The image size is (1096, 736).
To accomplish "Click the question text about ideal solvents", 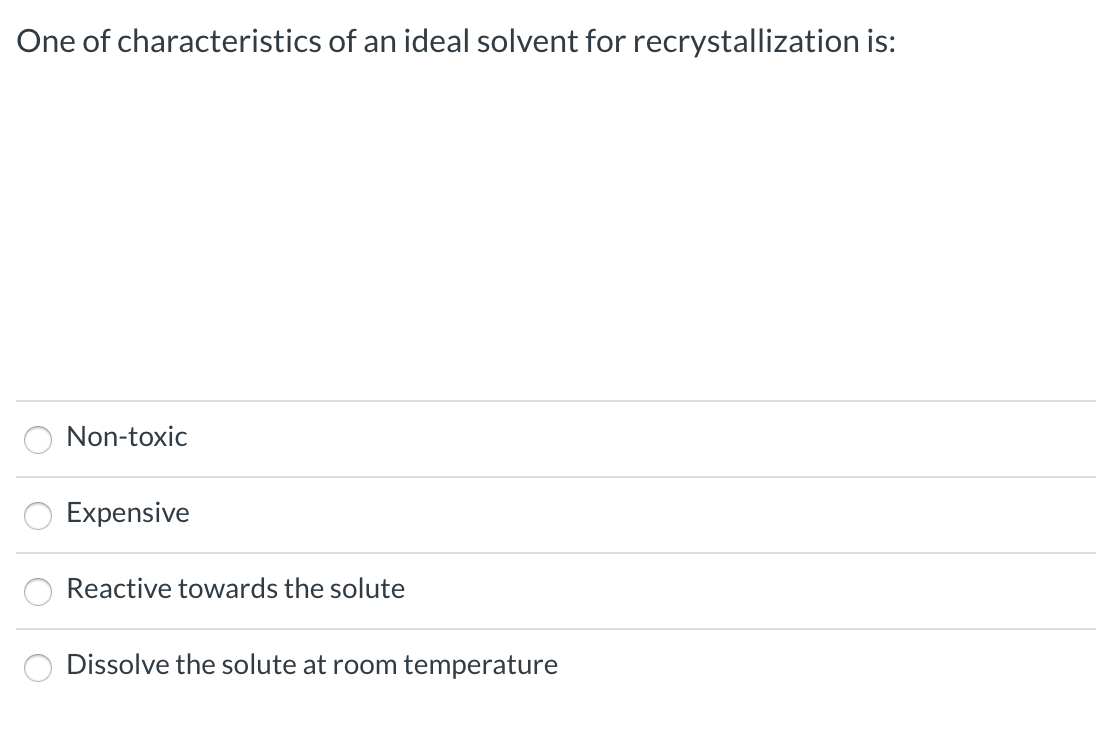I will point(455,41).
